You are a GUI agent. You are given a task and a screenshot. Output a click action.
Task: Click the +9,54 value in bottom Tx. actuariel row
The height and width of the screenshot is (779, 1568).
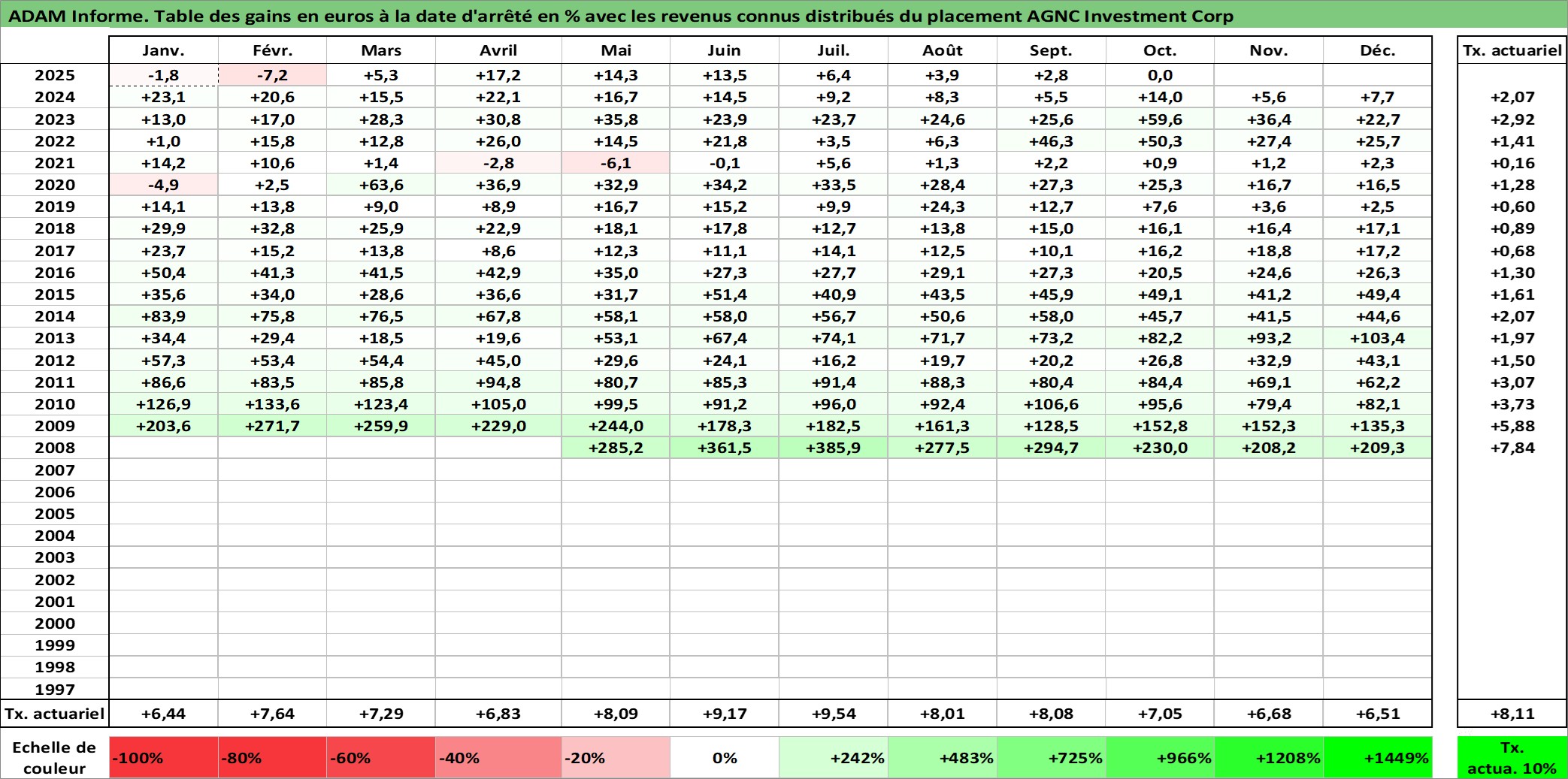click(x=833, y=714)
